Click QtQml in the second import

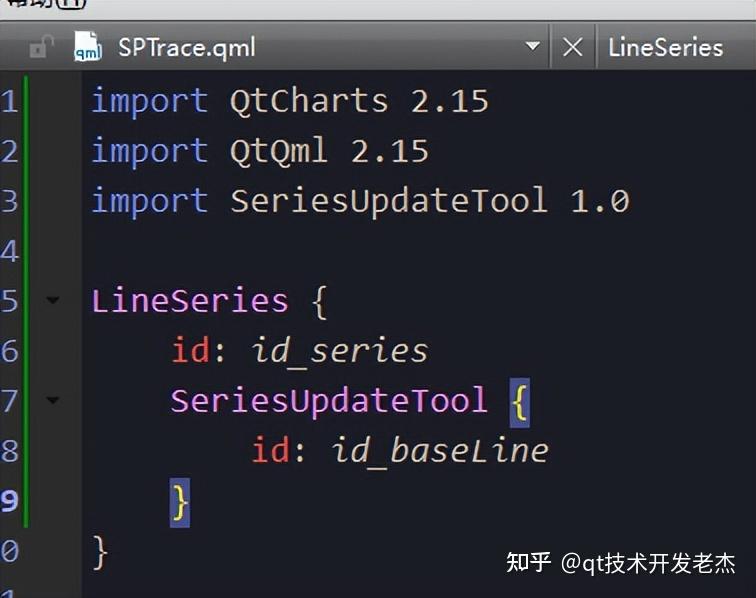coord(278,151)
